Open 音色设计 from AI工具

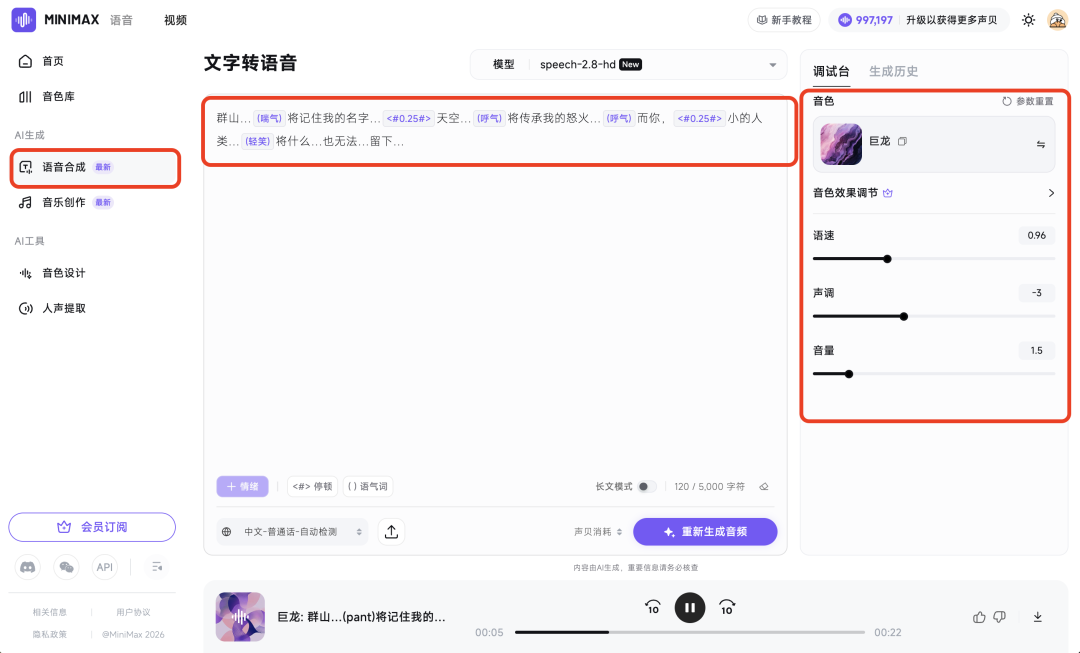63,272
